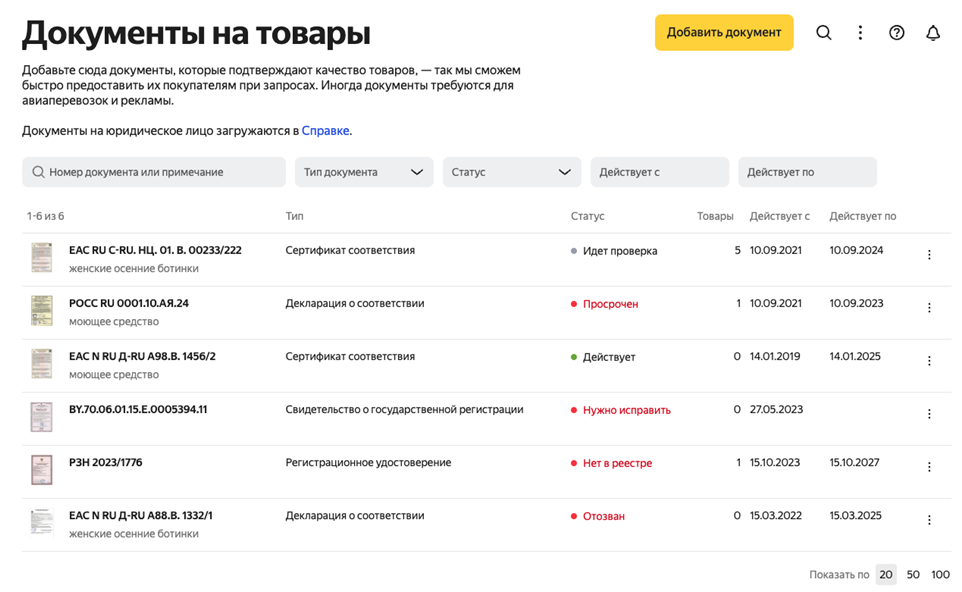Image resolution: width=962 pixels, height=592 pixels.
Task: Open thumbnail of EAC N RU Д-RU А88.В. 1332/1
Action: pos(41,523)
